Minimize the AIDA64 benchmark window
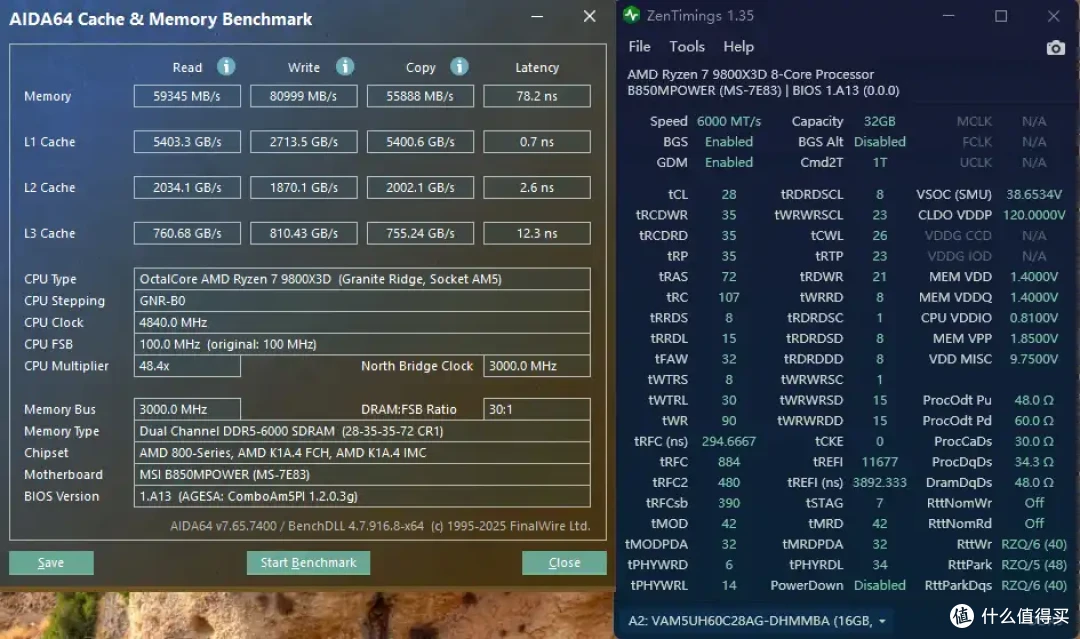This screenshot has width=1080, height=639. pyautogui.click(x=537, y=16)
